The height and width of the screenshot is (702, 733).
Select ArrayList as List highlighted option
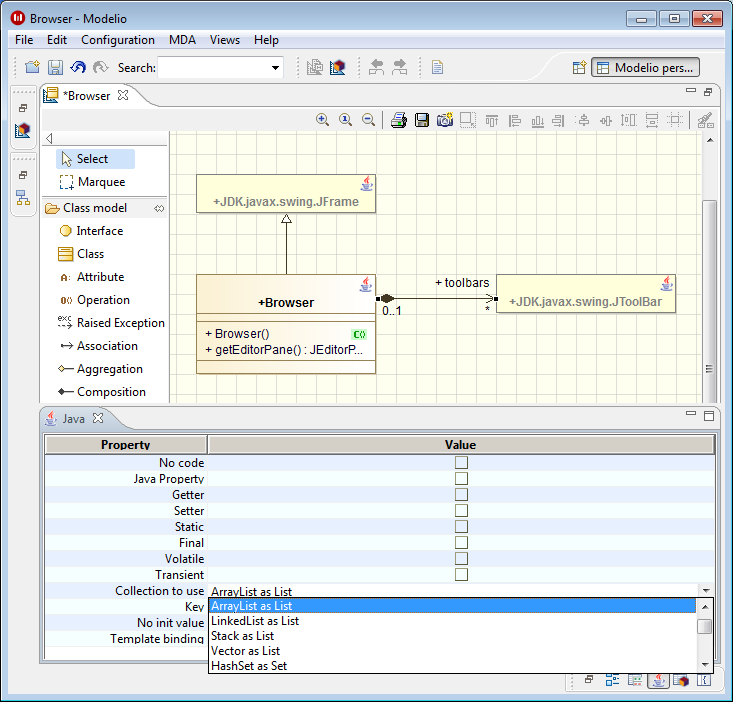453,606
